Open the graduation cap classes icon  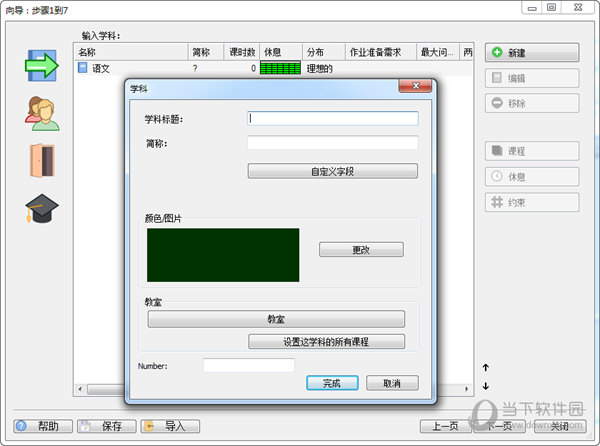pos(42,208)
